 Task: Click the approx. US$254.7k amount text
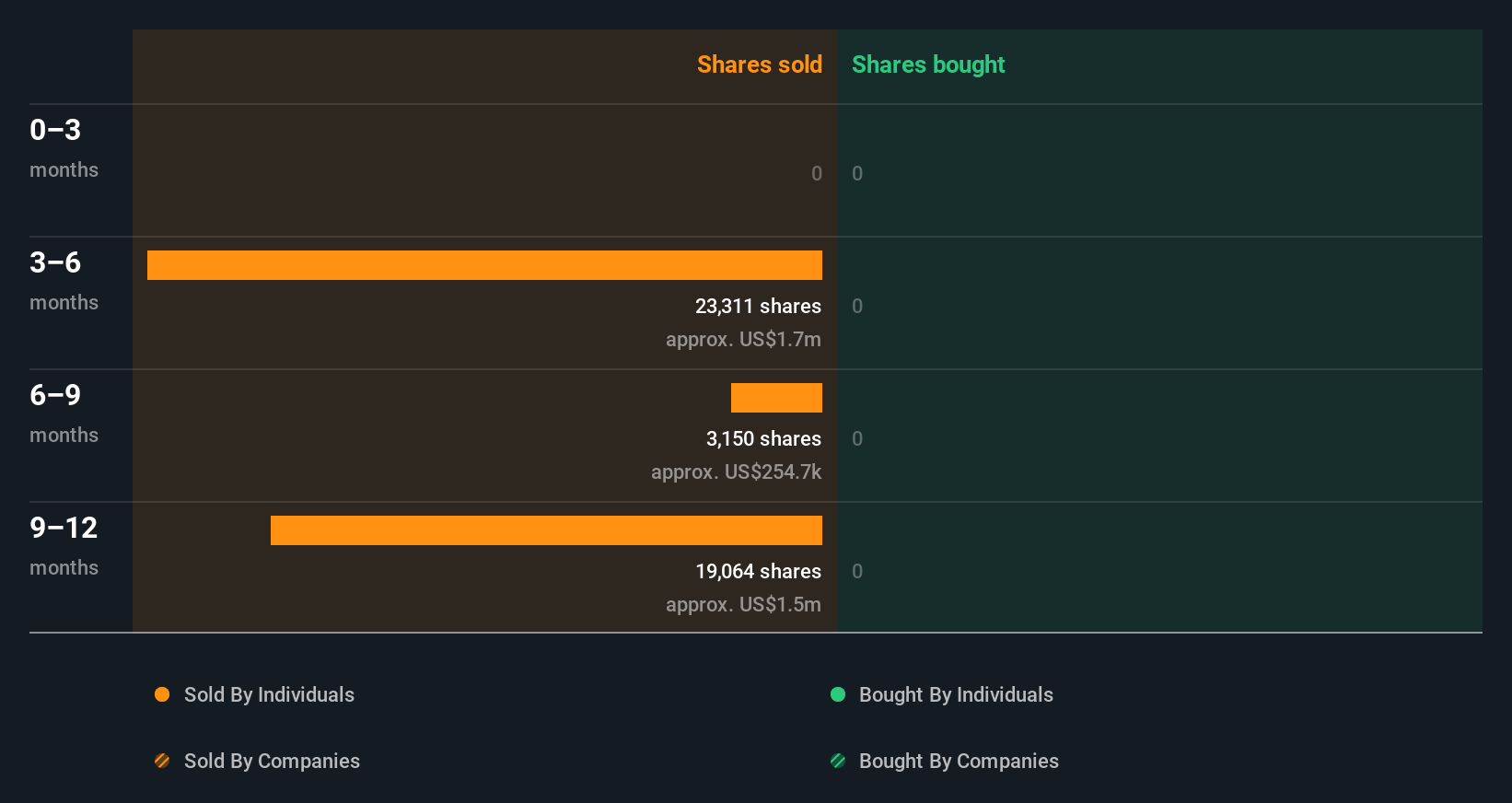736,471
